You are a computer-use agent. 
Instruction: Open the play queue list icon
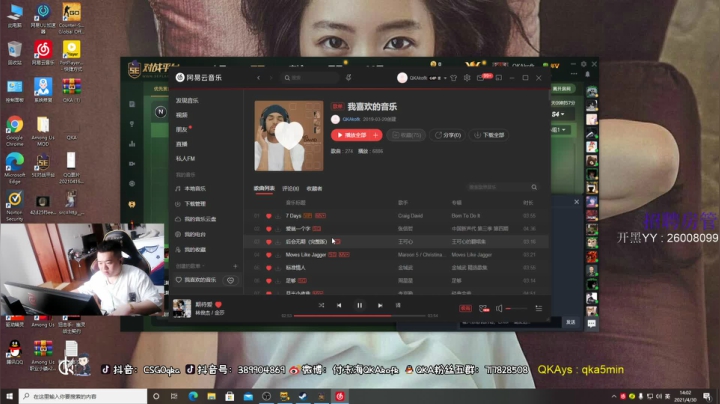(x=539, y=309)
